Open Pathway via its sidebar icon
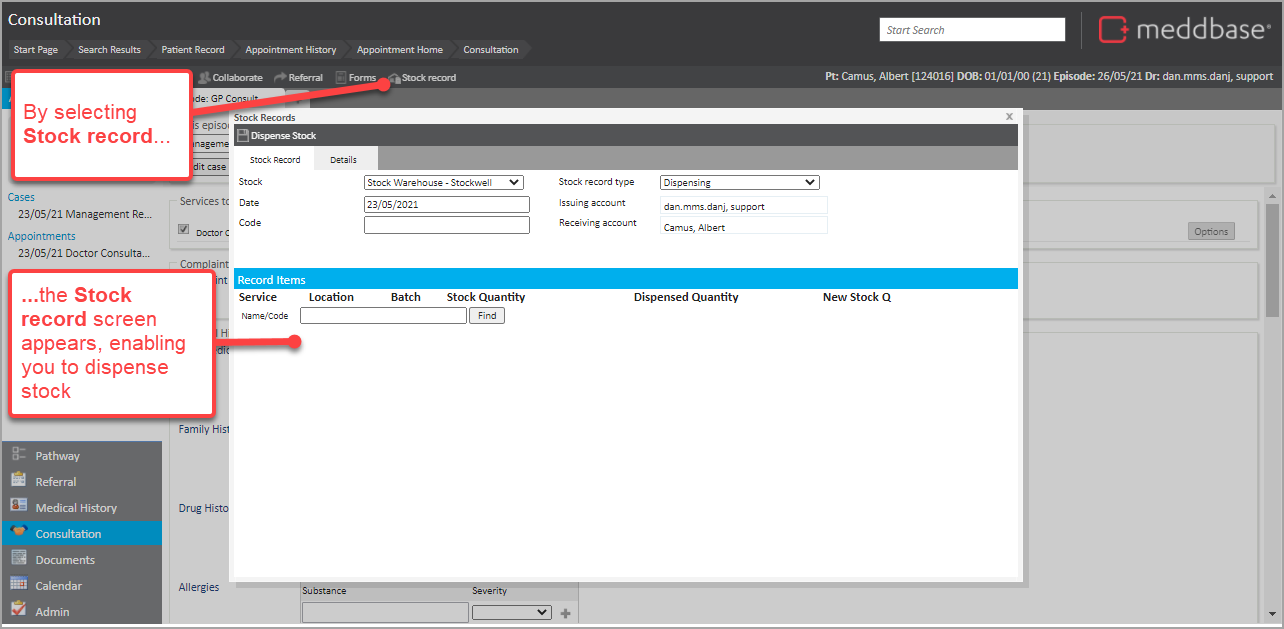Image resolution: width=1284 pixels, height=629 pixels. [x=19, y=455]
